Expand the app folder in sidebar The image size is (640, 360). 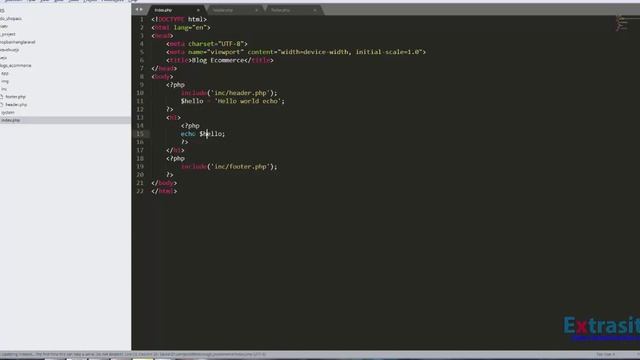4,73
